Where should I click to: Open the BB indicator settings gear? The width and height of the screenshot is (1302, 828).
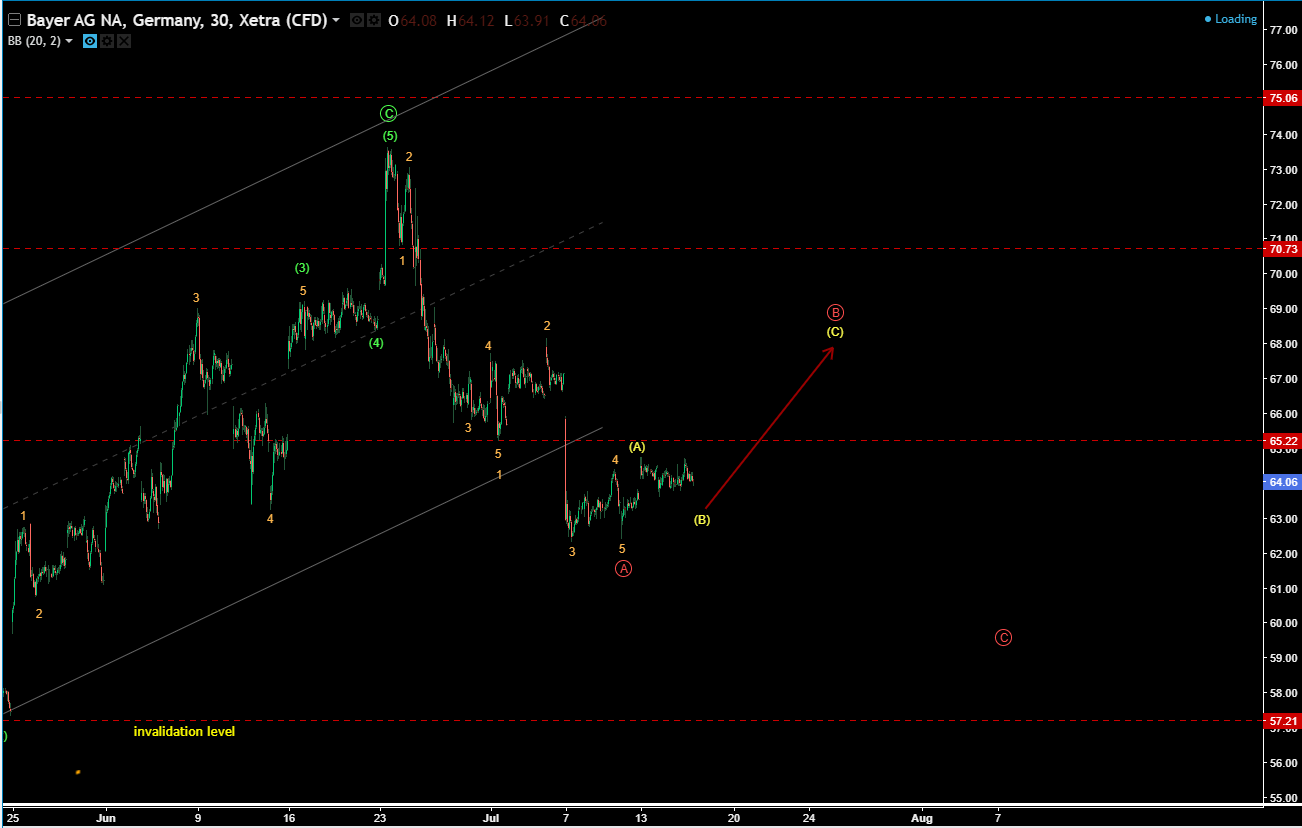pos(107,41)
